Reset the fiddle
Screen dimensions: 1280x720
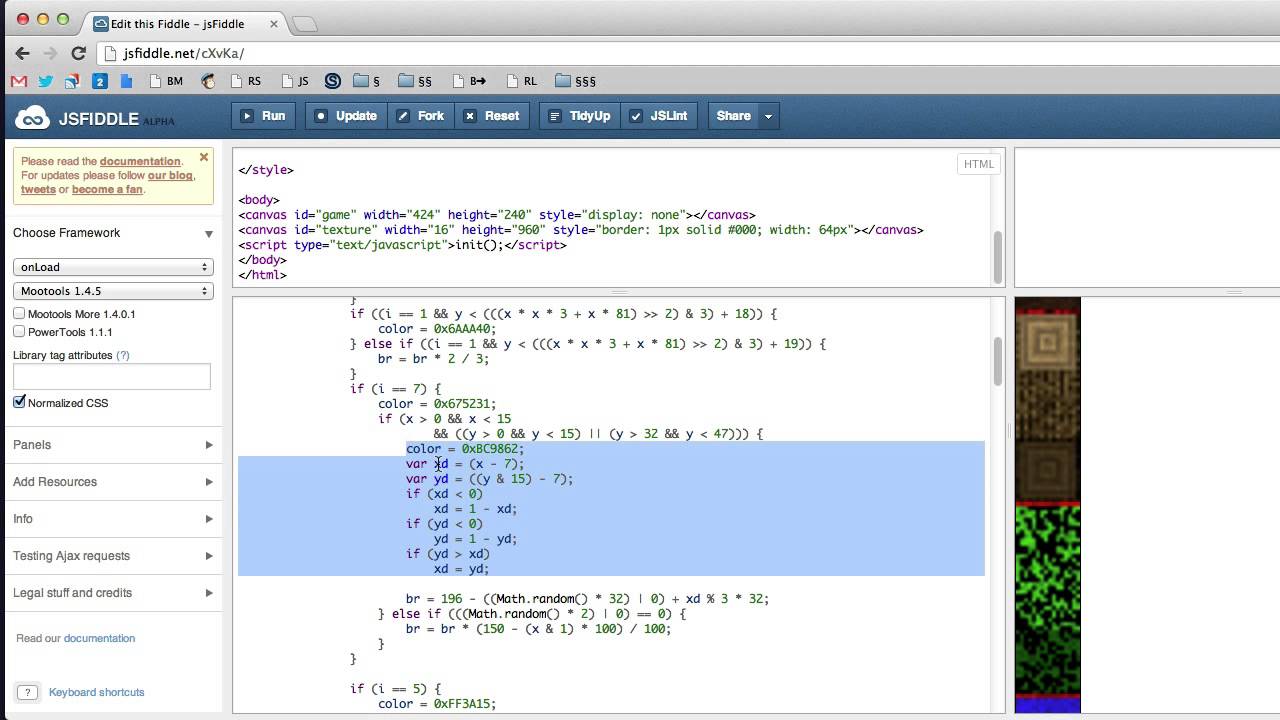point(492,116)
